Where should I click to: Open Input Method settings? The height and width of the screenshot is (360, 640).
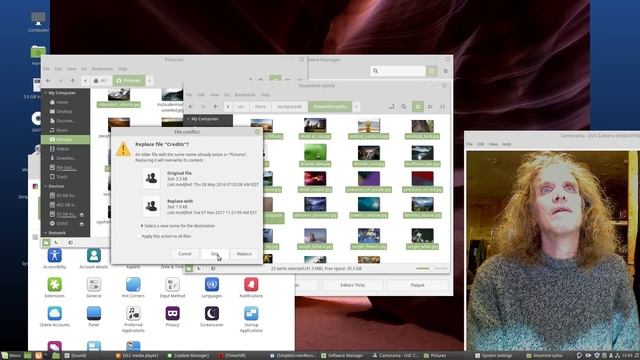pyautogui.click(x=172, y=287)
